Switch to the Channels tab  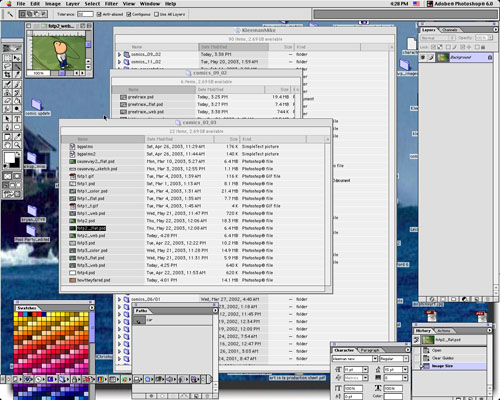coord(450,30)
